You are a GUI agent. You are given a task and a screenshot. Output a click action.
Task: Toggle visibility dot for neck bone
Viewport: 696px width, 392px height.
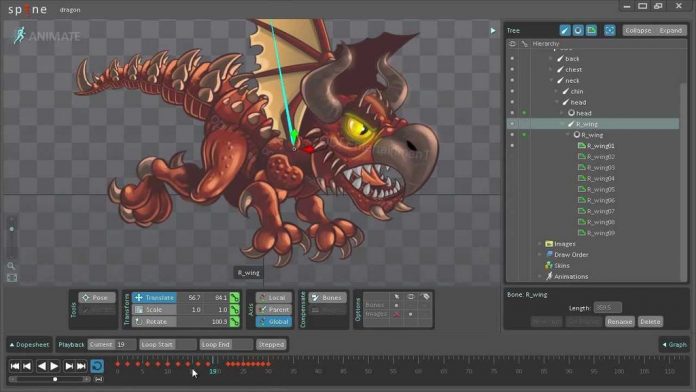click(x=512, y=80)
